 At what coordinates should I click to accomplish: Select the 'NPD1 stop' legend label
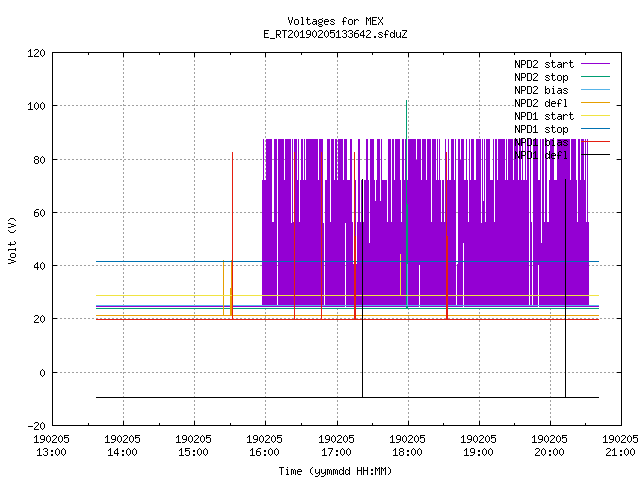point(541,129)
